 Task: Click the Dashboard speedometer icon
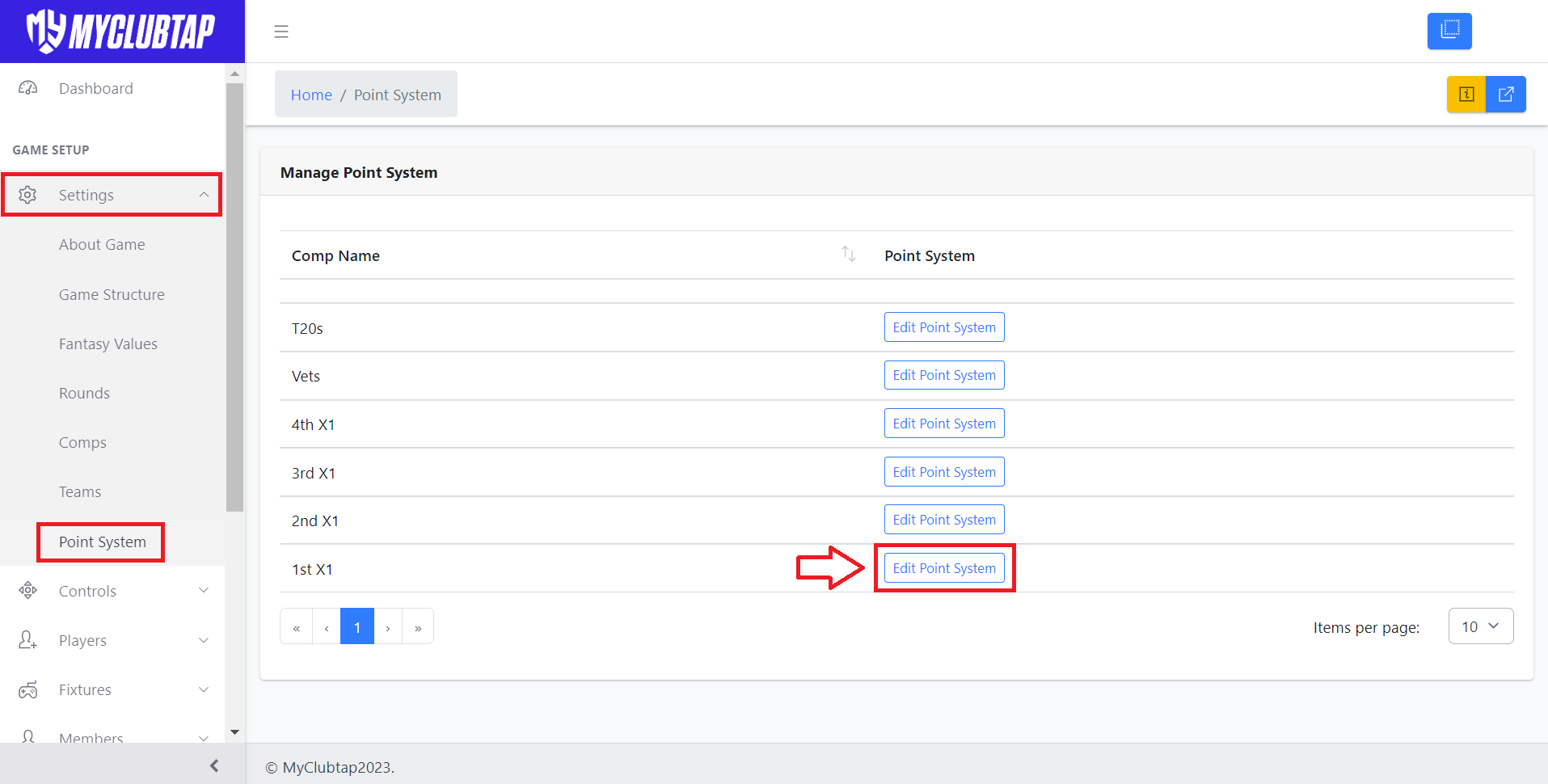click(x=28, y=88)
